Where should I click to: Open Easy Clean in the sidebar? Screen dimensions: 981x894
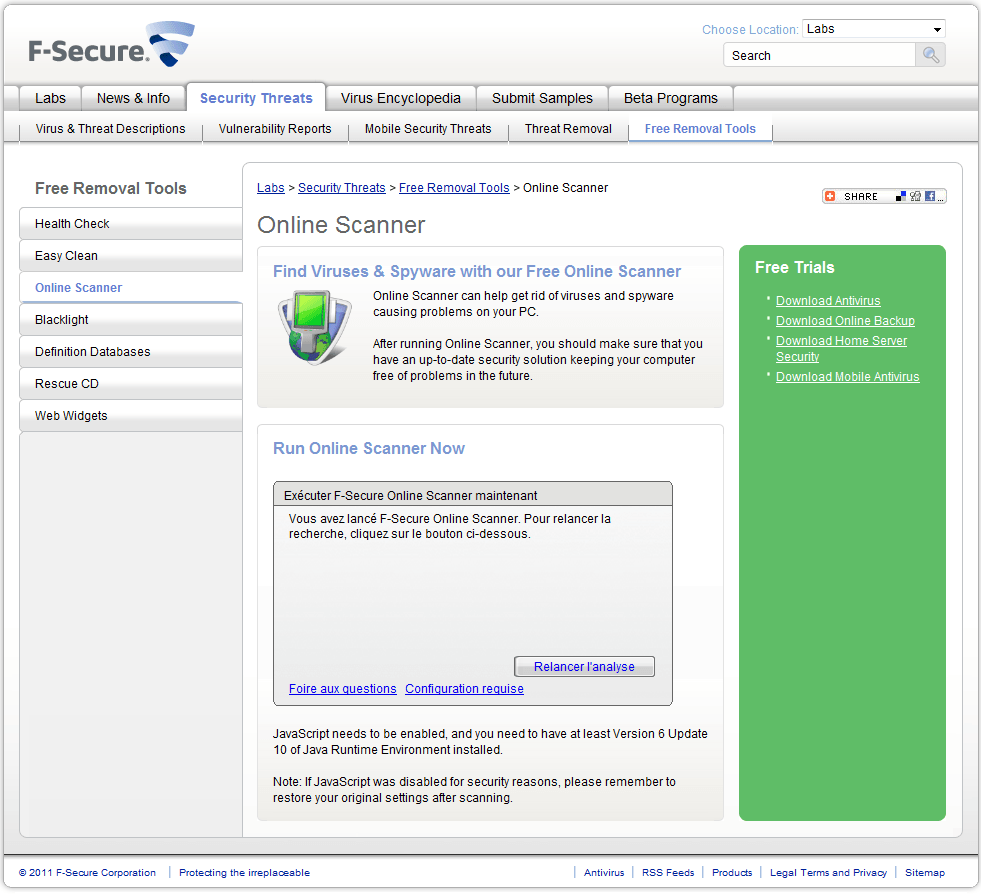click(x=131, y=256)
